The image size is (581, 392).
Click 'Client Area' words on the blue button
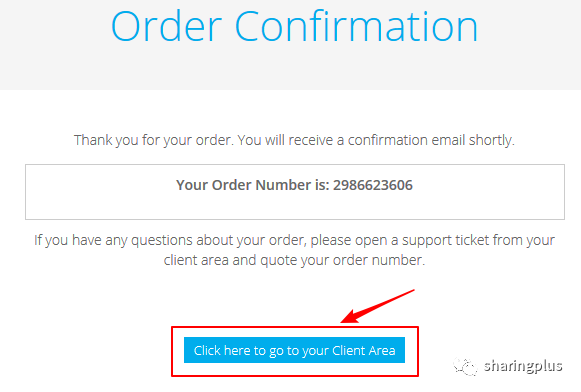[x=363, y=351]
